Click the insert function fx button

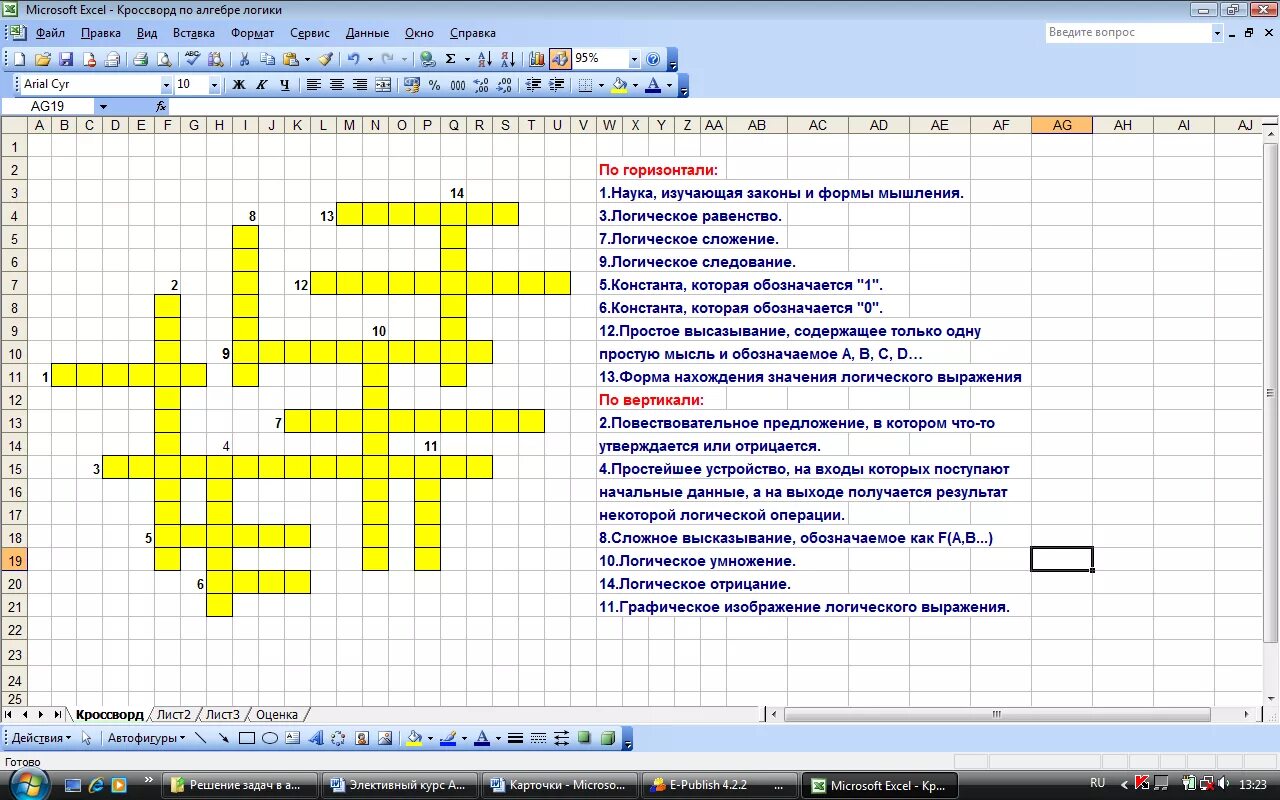(161, 106)
